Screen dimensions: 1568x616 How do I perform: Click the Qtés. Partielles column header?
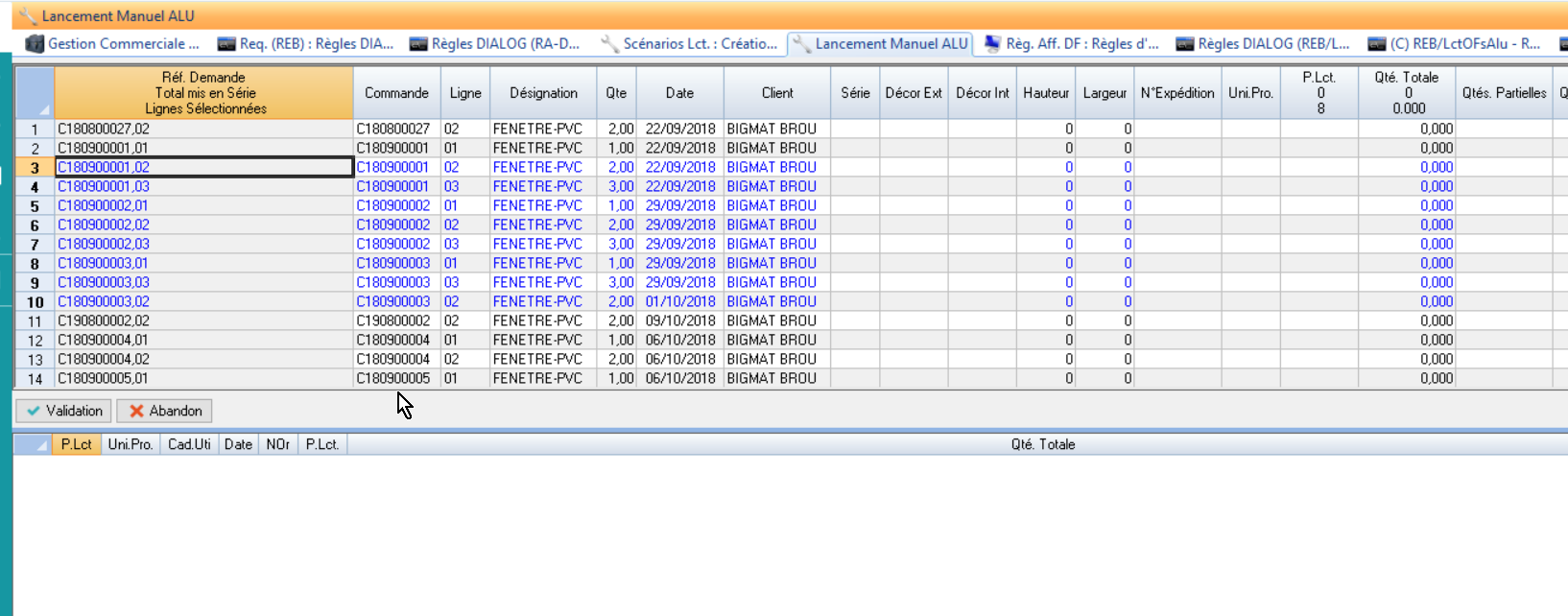1504,93
